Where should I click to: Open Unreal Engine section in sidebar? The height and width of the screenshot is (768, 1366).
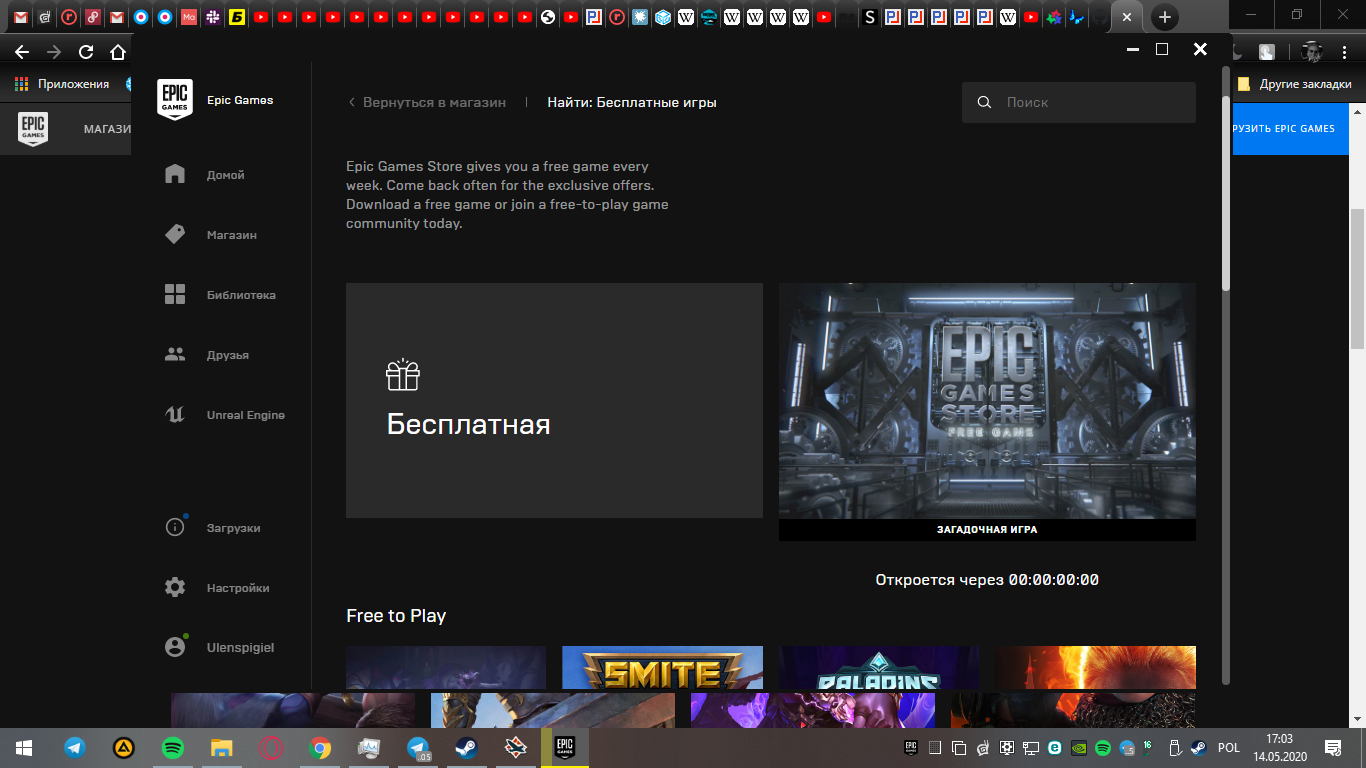(225, 415)
